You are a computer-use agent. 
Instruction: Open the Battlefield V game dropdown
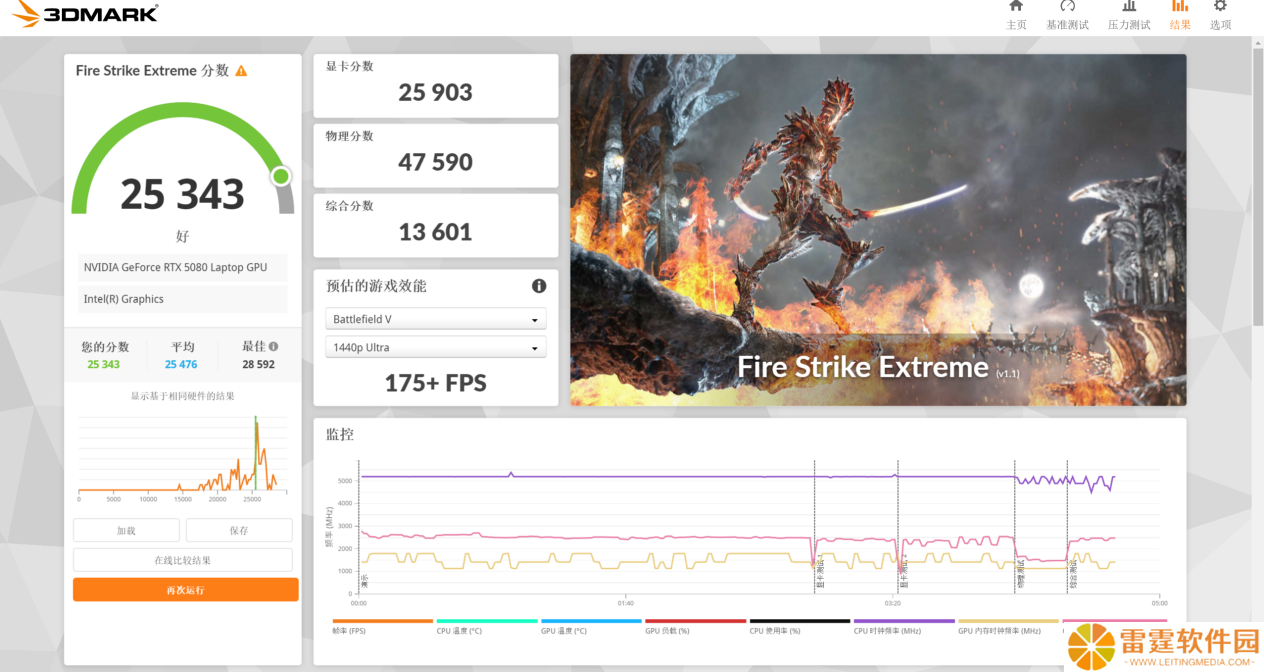pyautogui.click(x=436, y=319)
